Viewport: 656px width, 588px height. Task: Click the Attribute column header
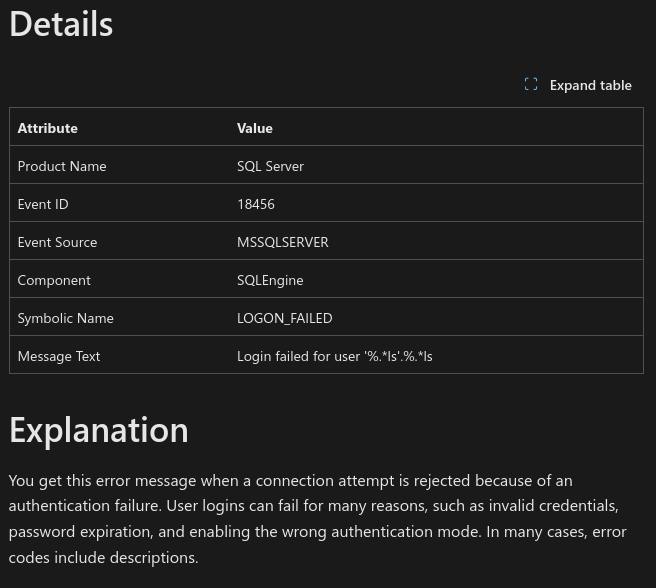[48, 128]
